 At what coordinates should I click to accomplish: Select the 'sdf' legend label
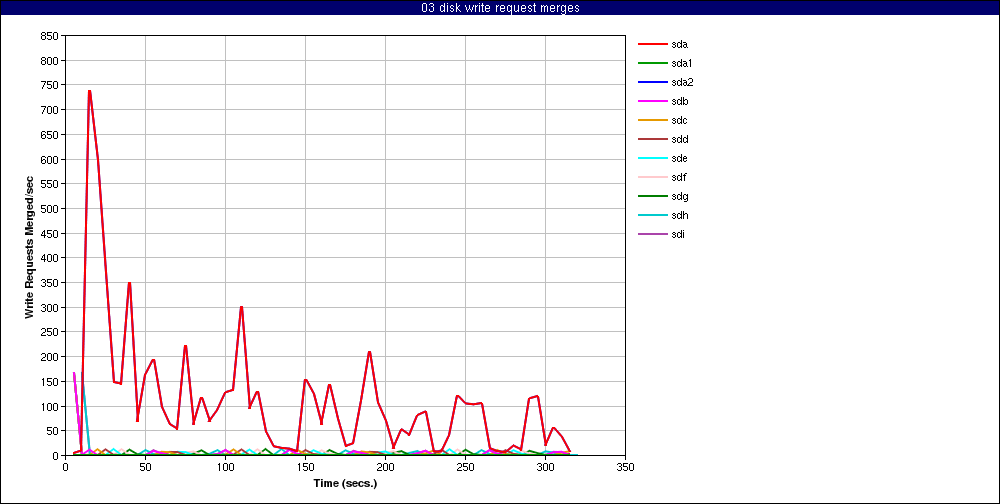[x=679, y=177]
